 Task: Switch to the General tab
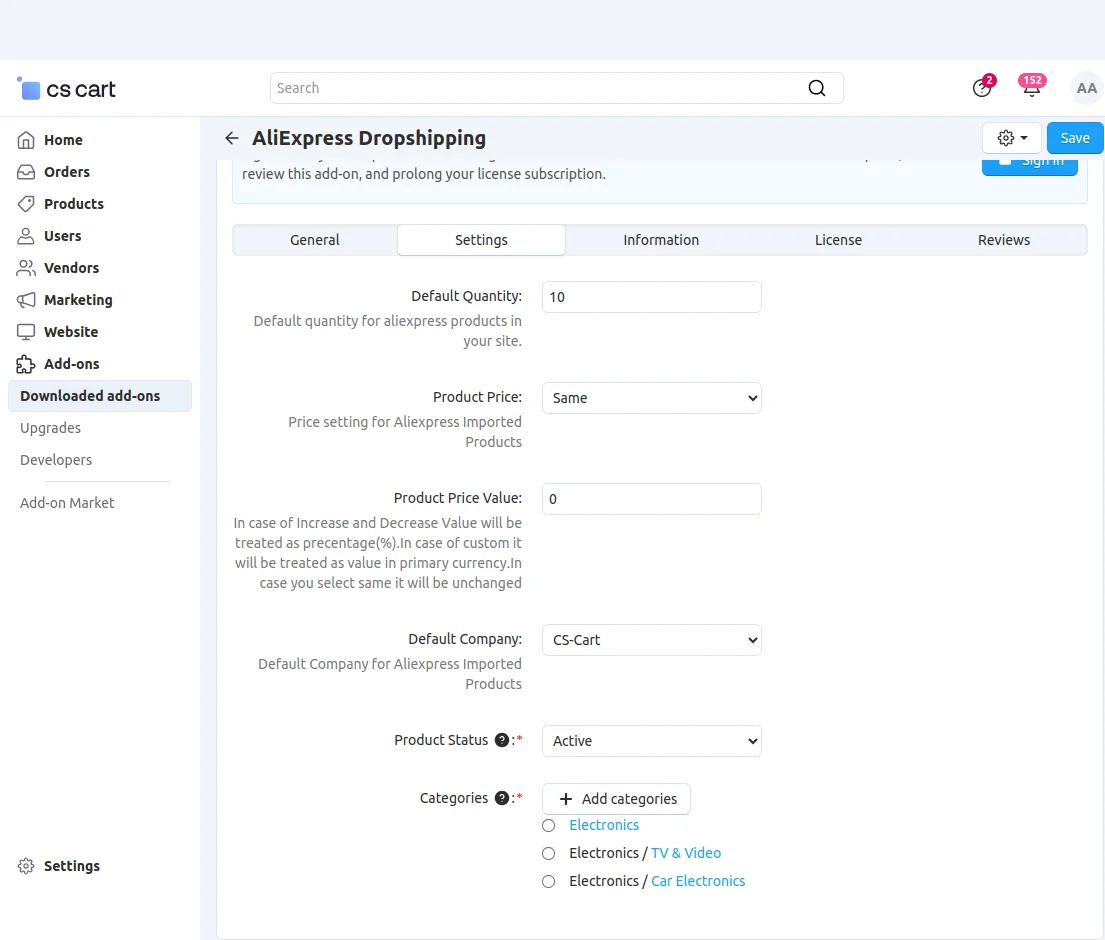[315, 240]
